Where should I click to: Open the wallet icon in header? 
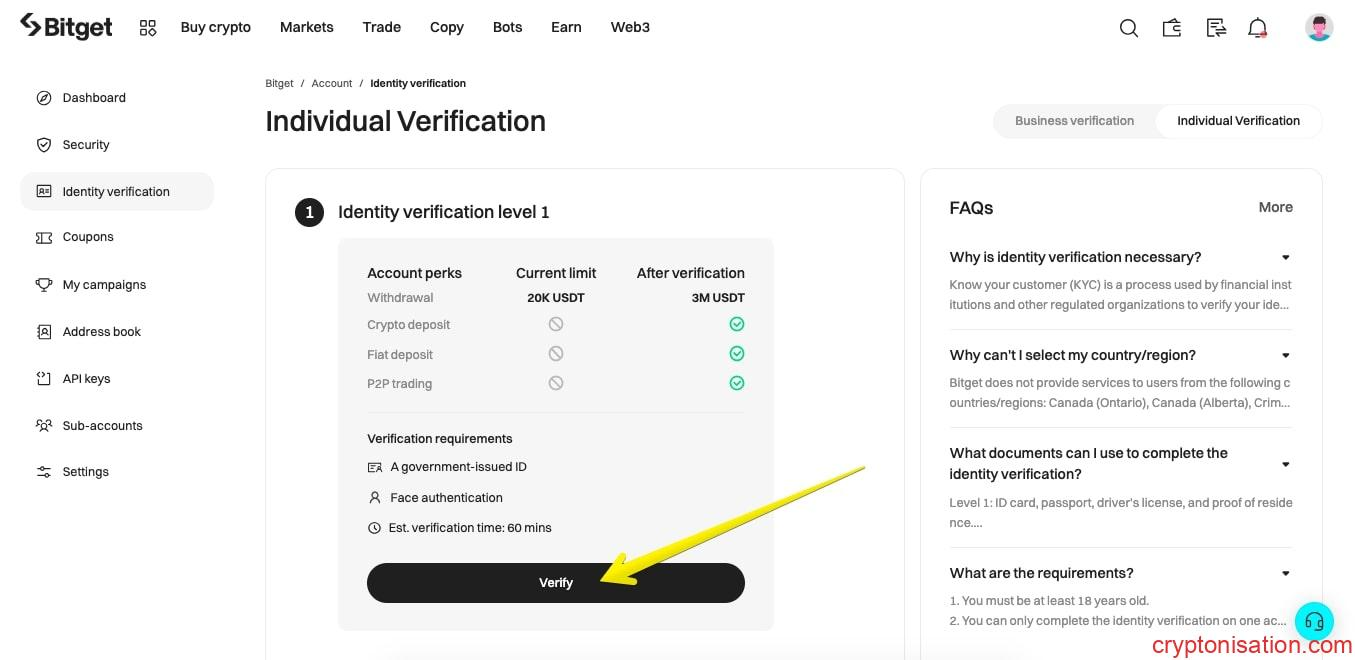[x=1172, y=28]
